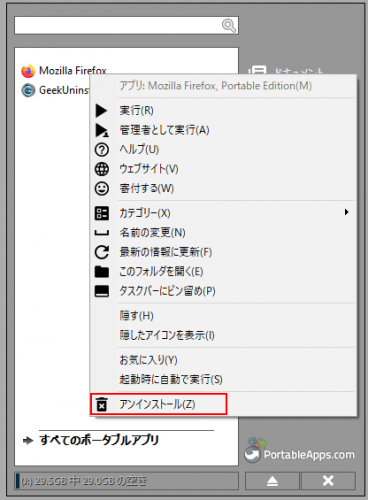
Task: Select 実行(R) from context menu
Action: pos(223,110)
